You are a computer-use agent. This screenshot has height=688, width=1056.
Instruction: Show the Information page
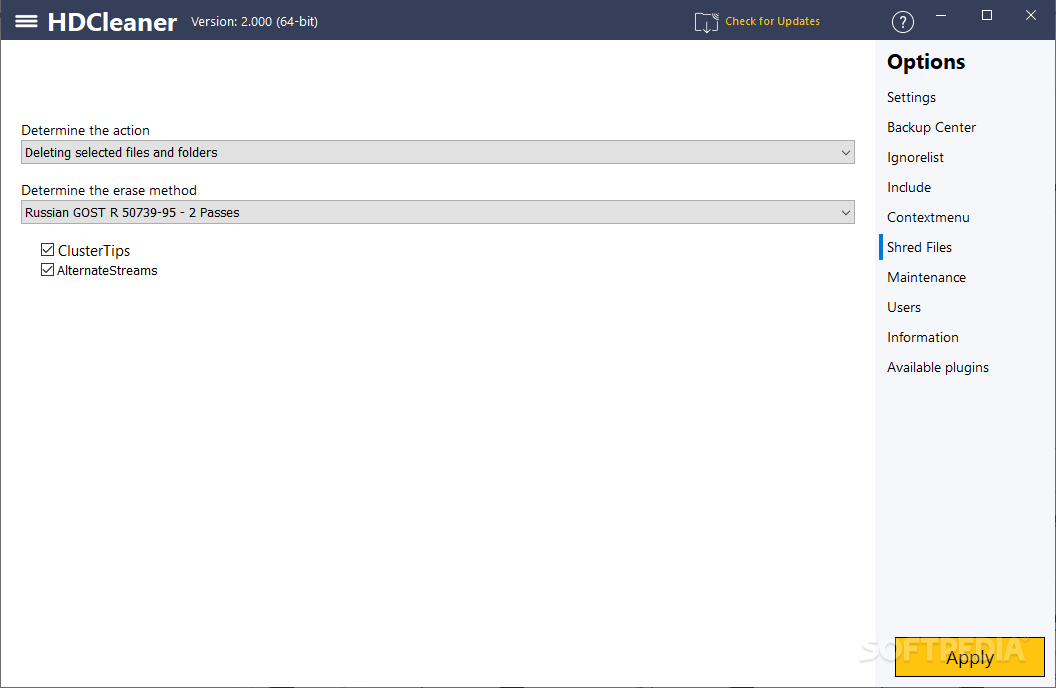click(x=923, y=337)
